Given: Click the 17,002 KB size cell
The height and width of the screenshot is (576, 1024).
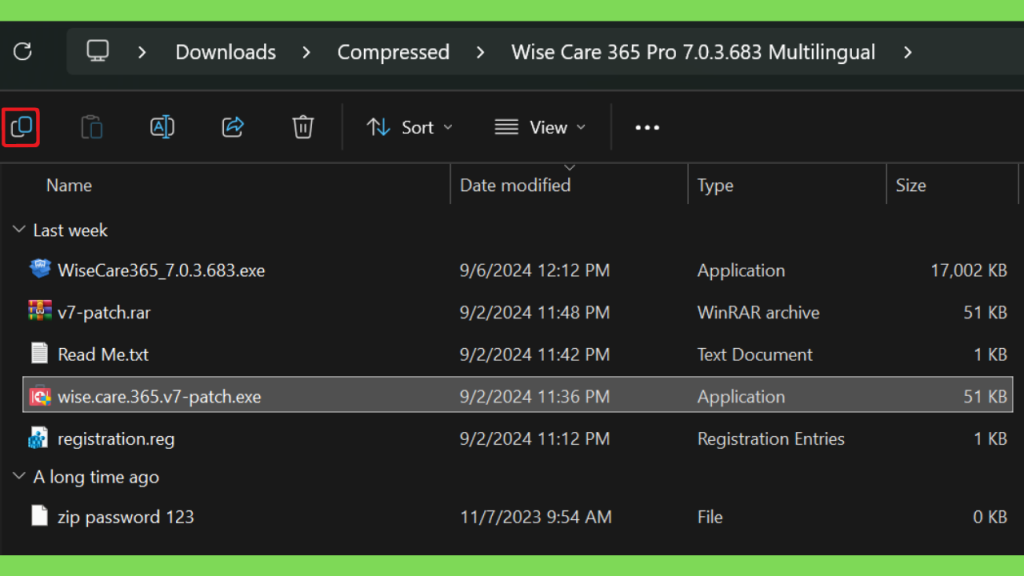Looking at the screenshot, I should pyautogui.click(x=968, y=270).
